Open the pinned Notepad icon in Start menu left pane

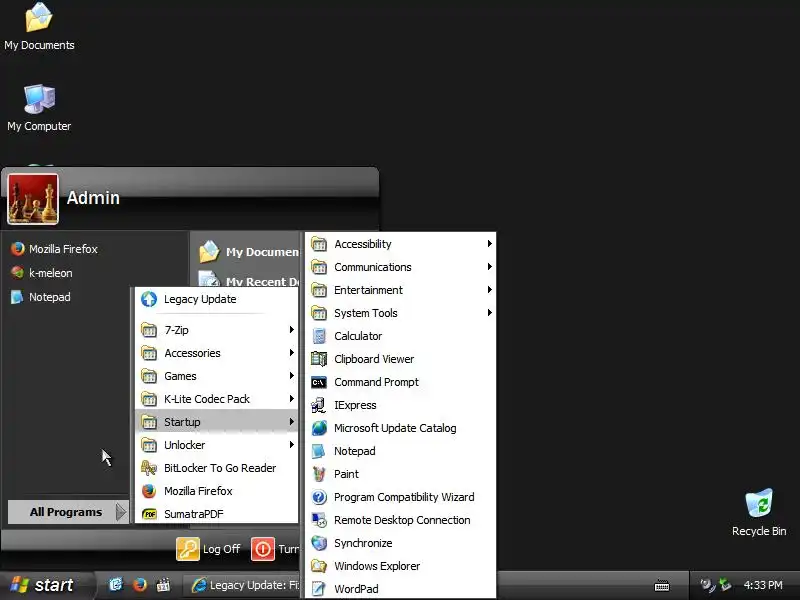tap(17, 297)
